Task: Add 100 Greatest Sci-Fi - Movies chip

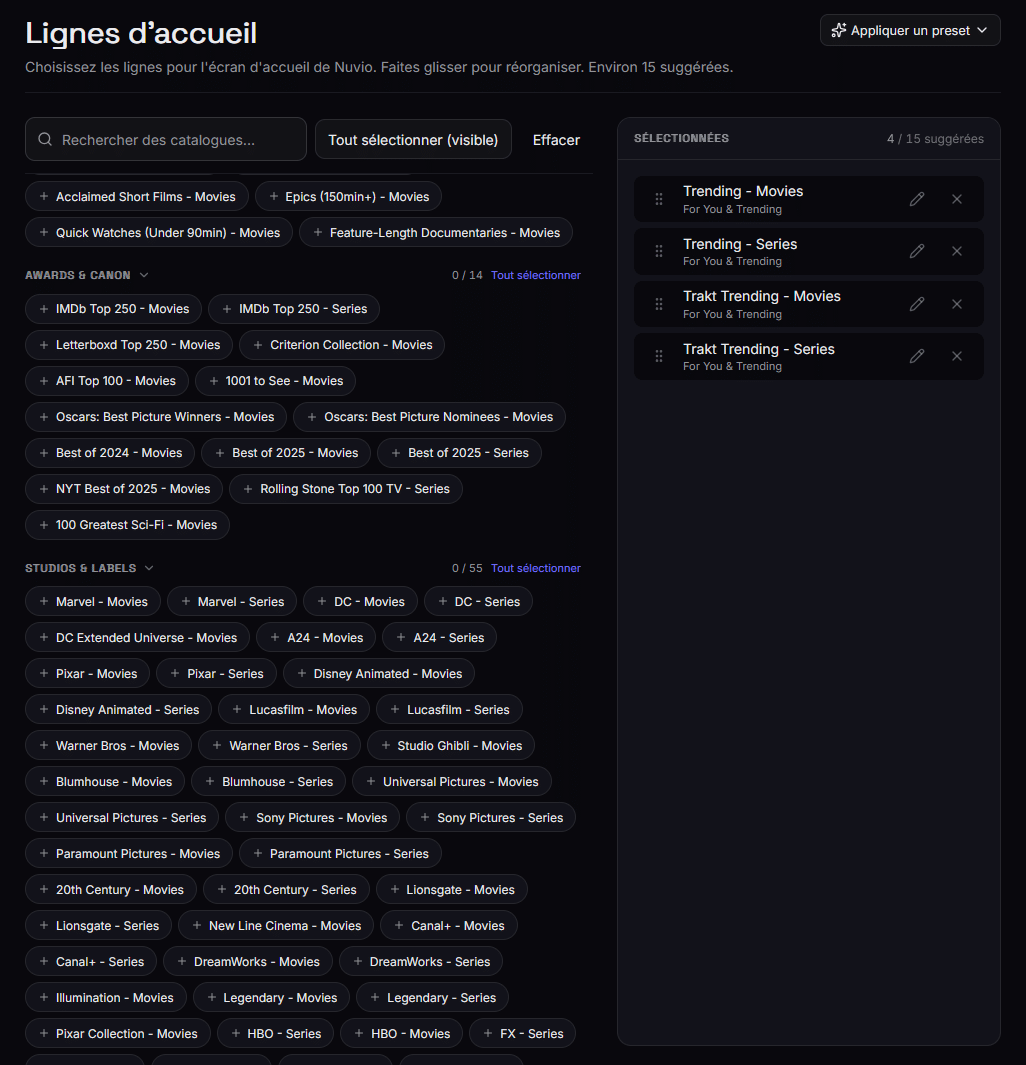Action: 128,525
